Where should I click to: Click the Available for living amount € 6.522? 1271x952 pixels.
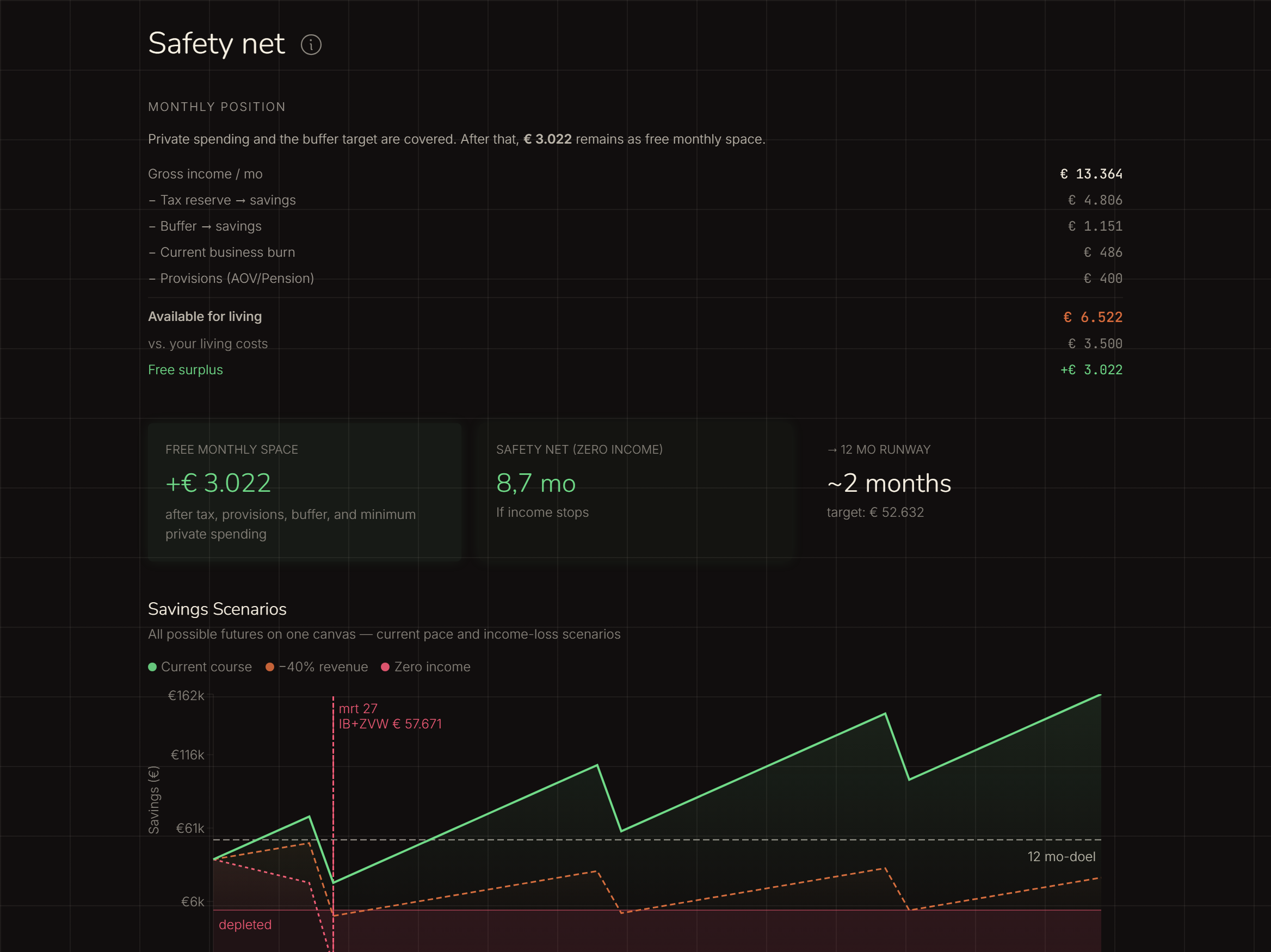1093,317
